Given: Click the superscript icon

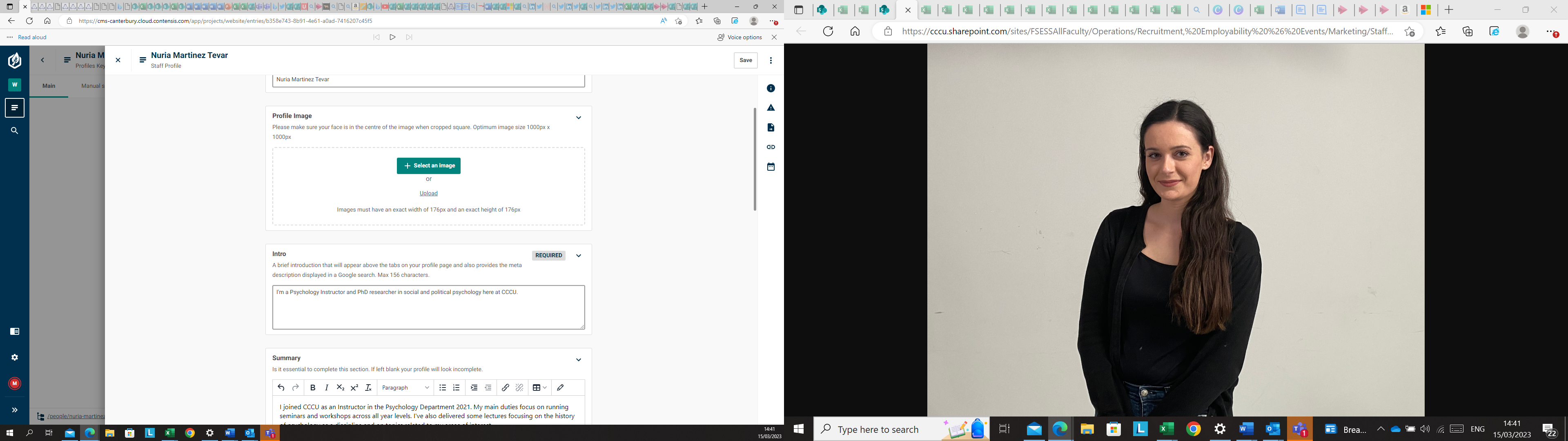Looking at the screenshot, I should pyautogui.click(x=354, y=388).
